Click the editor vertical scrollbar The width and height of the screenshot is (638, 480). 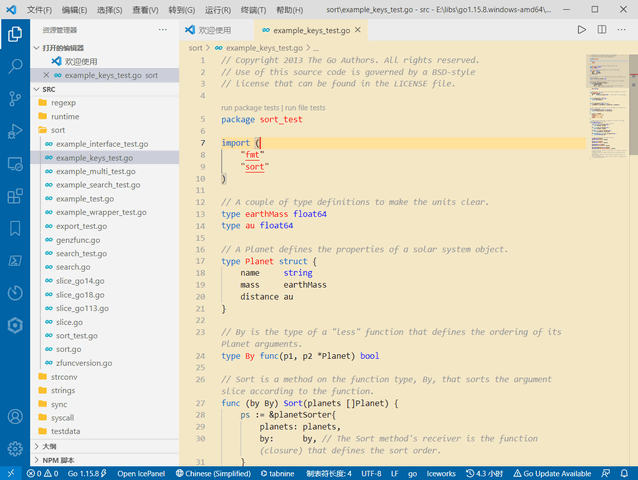pos(634,105)
